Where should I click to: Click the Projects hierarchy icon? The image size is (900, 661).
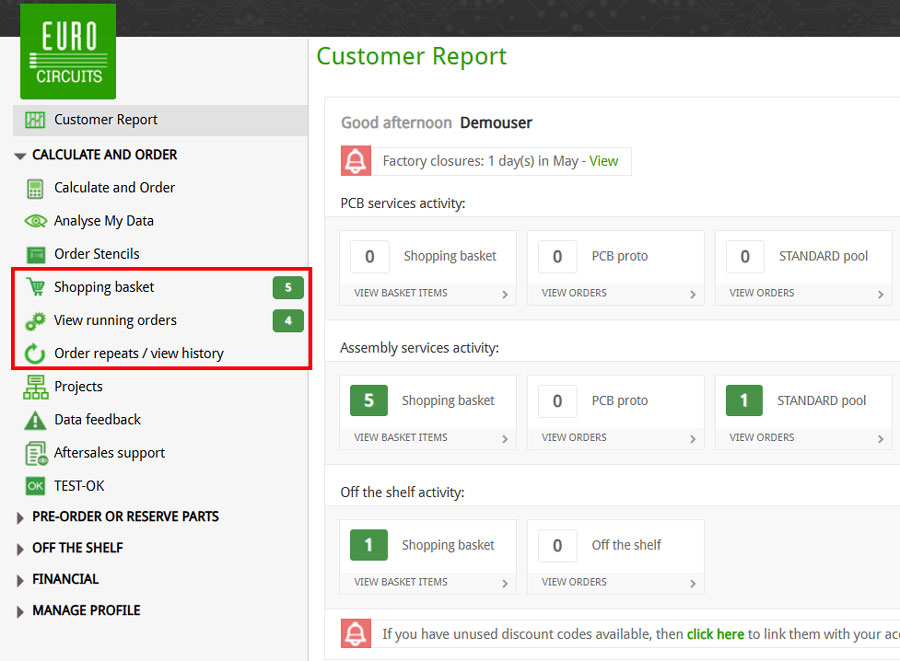(x=36, y=387)
